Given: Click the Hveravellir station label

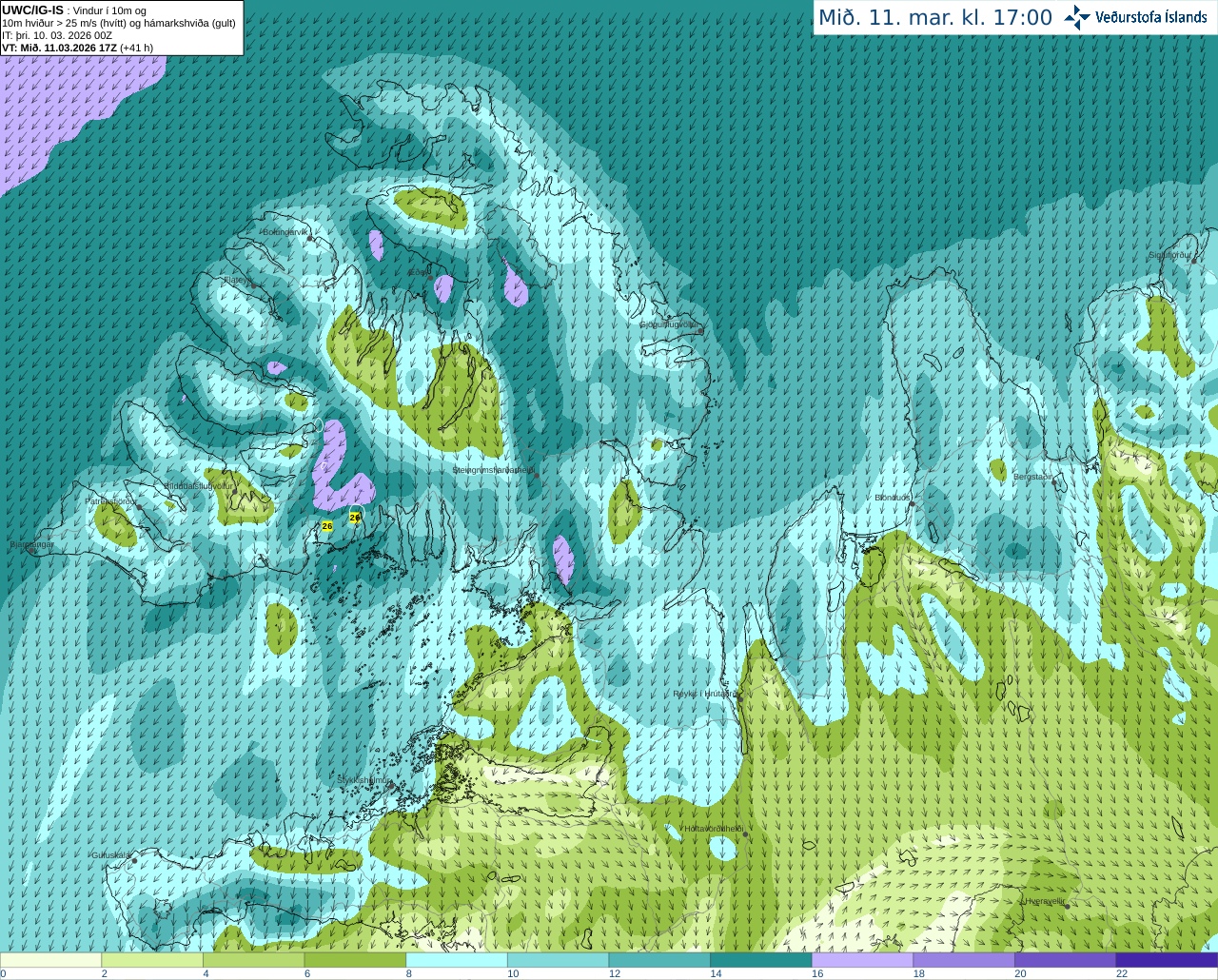Looking at the screenshot, I should 1045,901.
